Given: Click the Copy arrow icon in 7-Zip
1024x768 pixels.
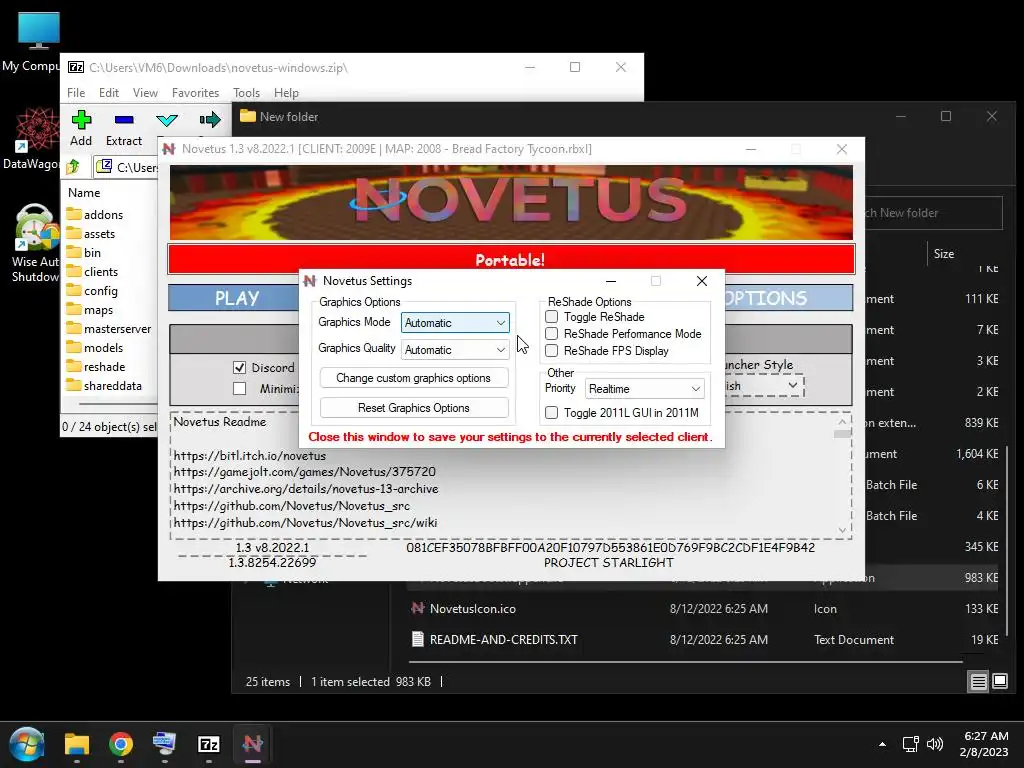Looking at the screenshot, I should click(210, 120).
